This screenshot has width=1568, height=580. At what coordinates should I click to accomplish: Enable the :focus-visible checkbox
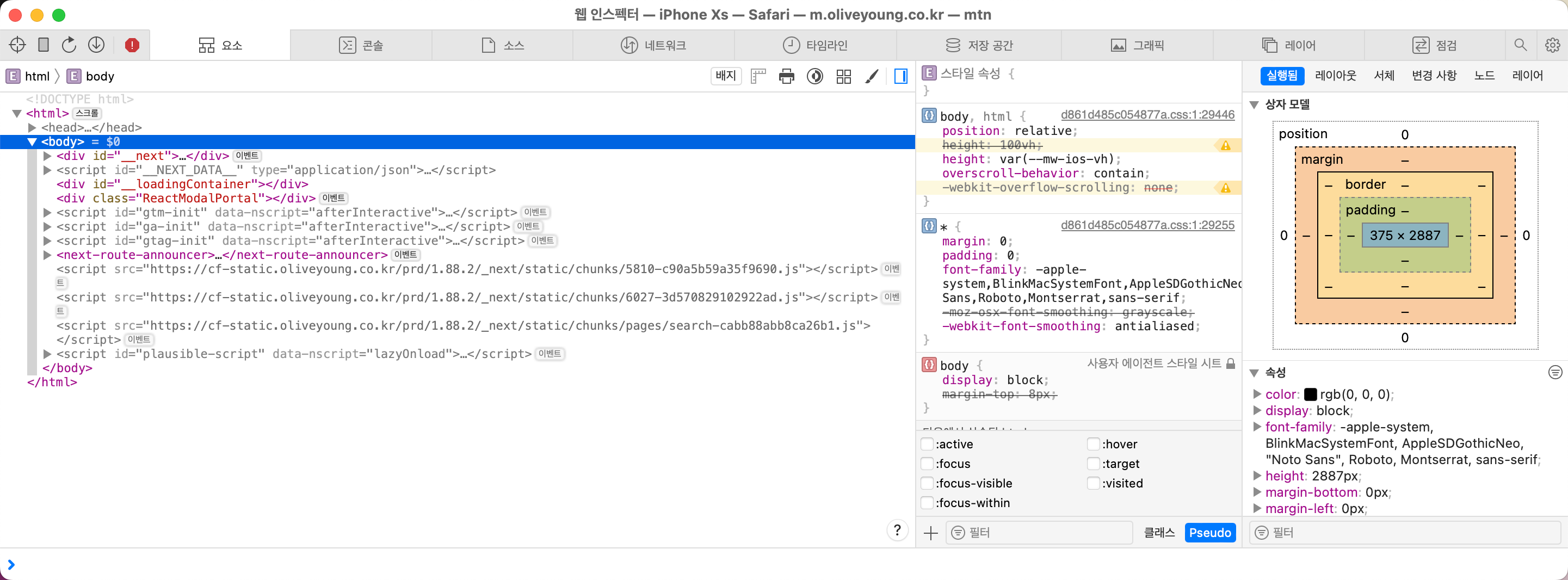927,483
